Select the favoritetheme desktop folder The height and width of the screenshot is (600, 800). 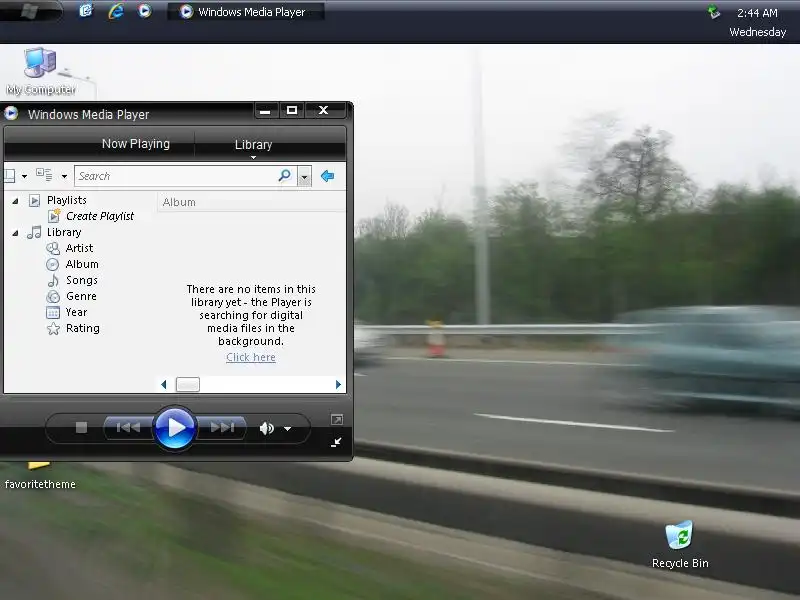40,476
